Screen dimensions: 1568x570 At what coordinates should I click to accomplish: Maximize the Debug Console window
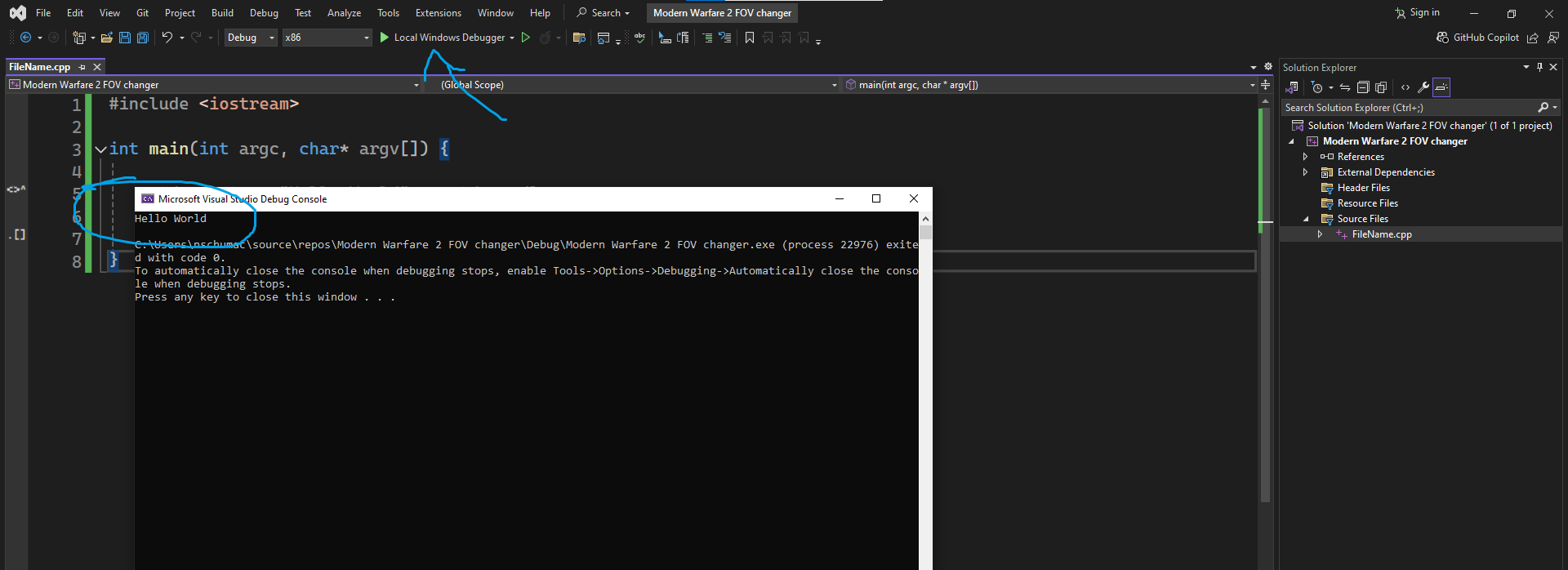pos(876,198)
